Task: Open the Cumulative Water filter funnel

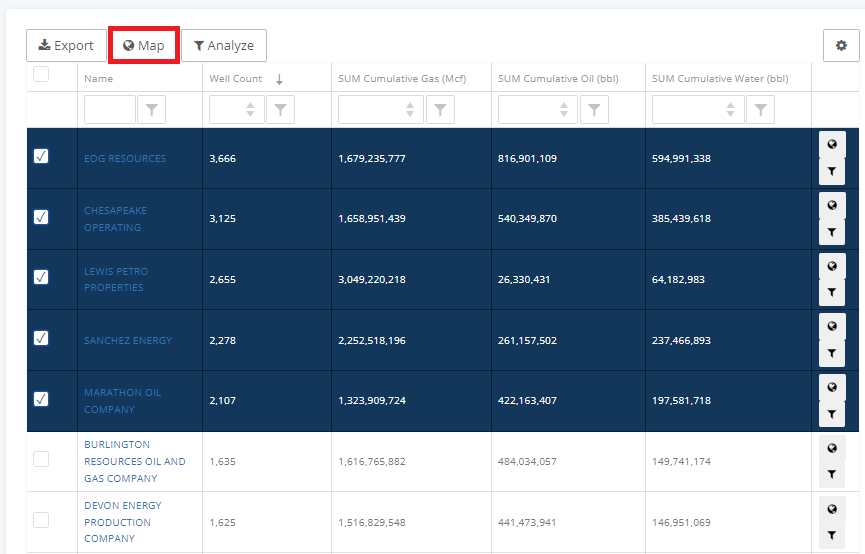Action: [761, 109]
